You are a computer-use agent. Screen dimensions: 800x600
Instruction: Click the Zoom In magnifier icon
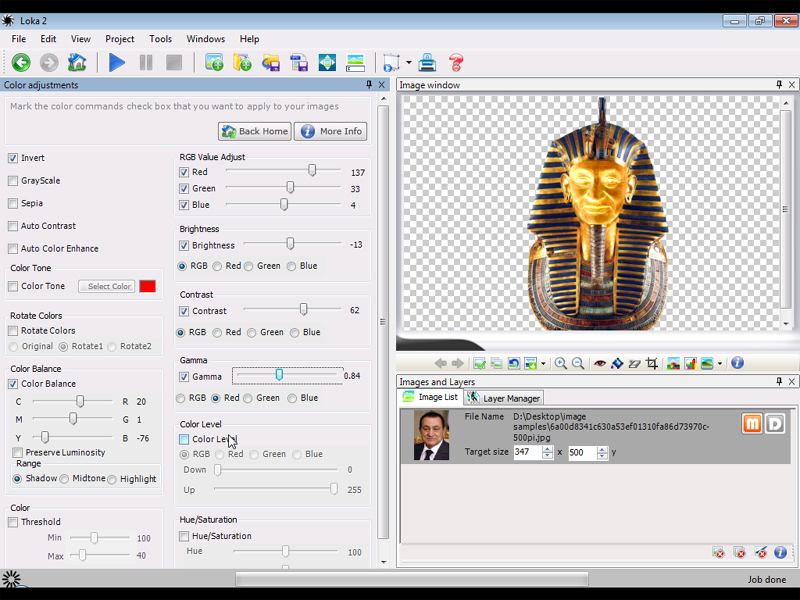561,363
